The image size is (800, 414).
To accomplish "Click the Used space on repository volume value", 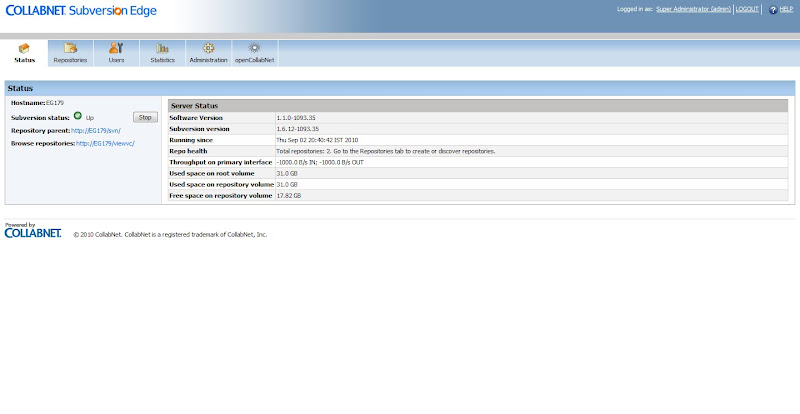I will (x=287, y=185).
